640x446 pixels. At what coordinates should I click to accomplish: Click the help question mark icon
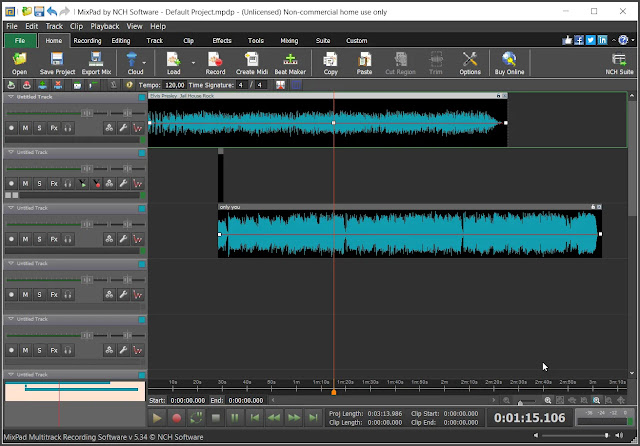[623, 40]
